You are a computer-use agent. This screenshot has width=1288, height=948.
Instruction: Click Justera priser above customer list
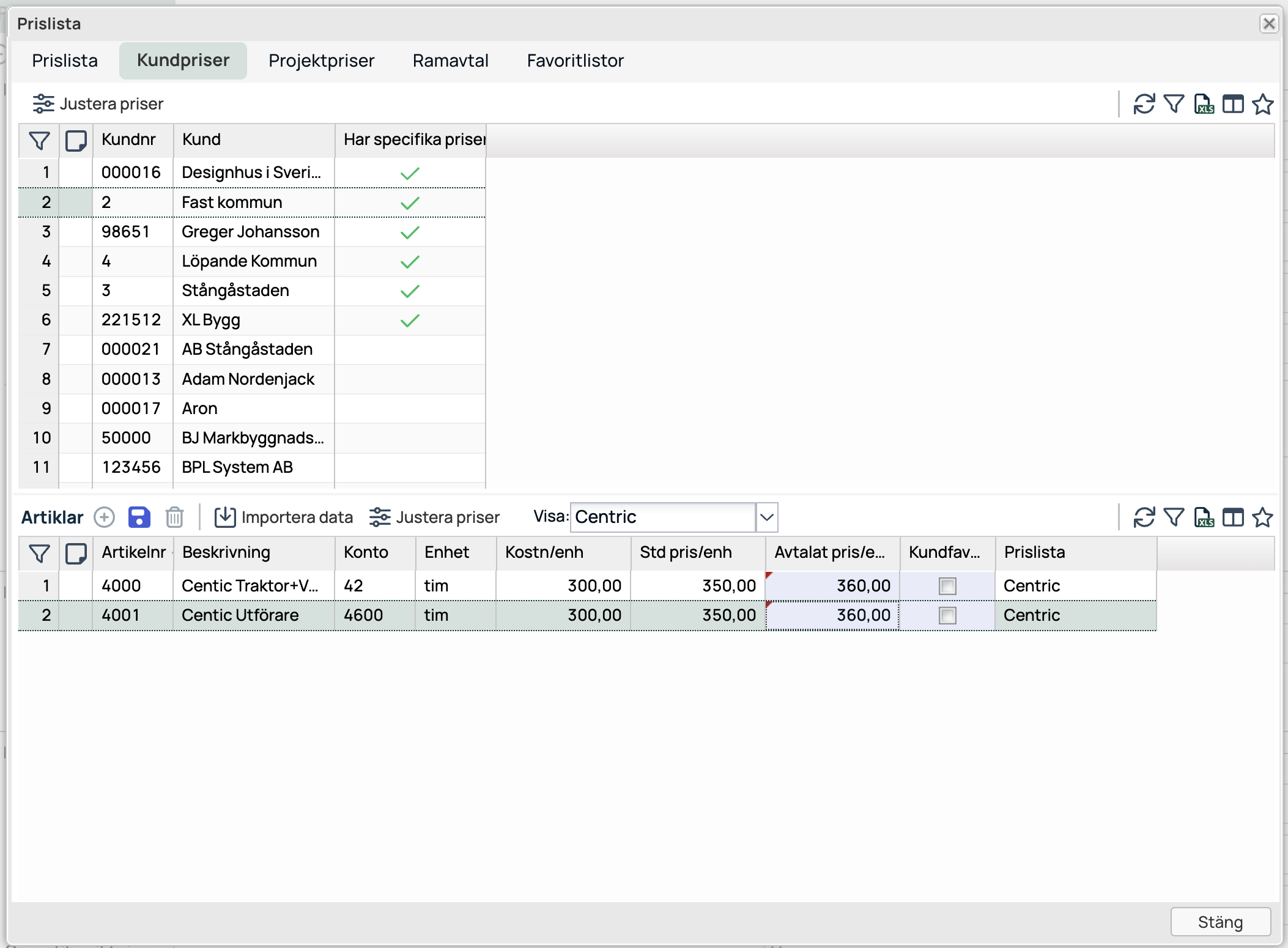click(x=98, y=104)
